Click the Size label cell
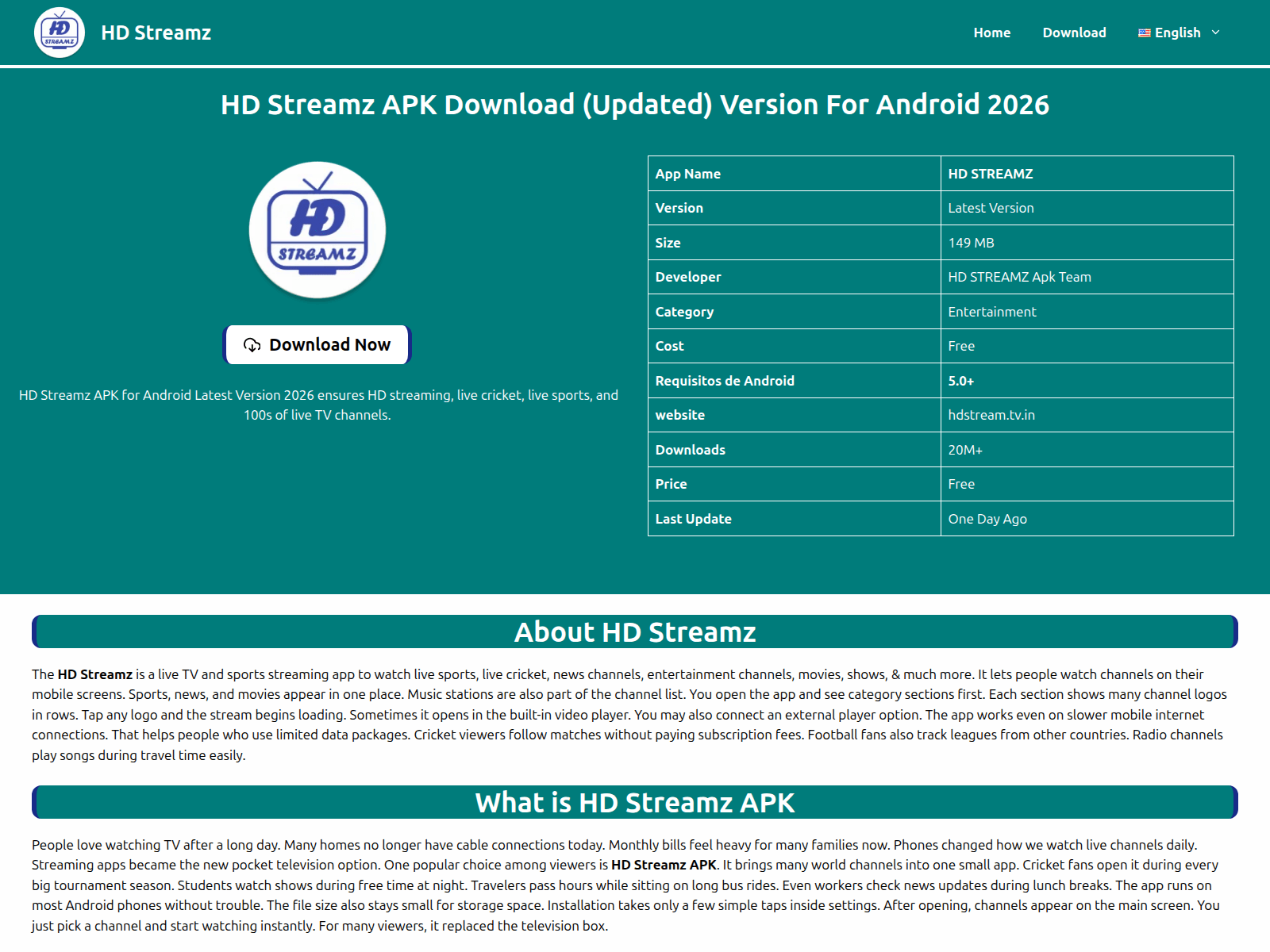Viewport: 1270px width, 952px height. coord(795,243)
